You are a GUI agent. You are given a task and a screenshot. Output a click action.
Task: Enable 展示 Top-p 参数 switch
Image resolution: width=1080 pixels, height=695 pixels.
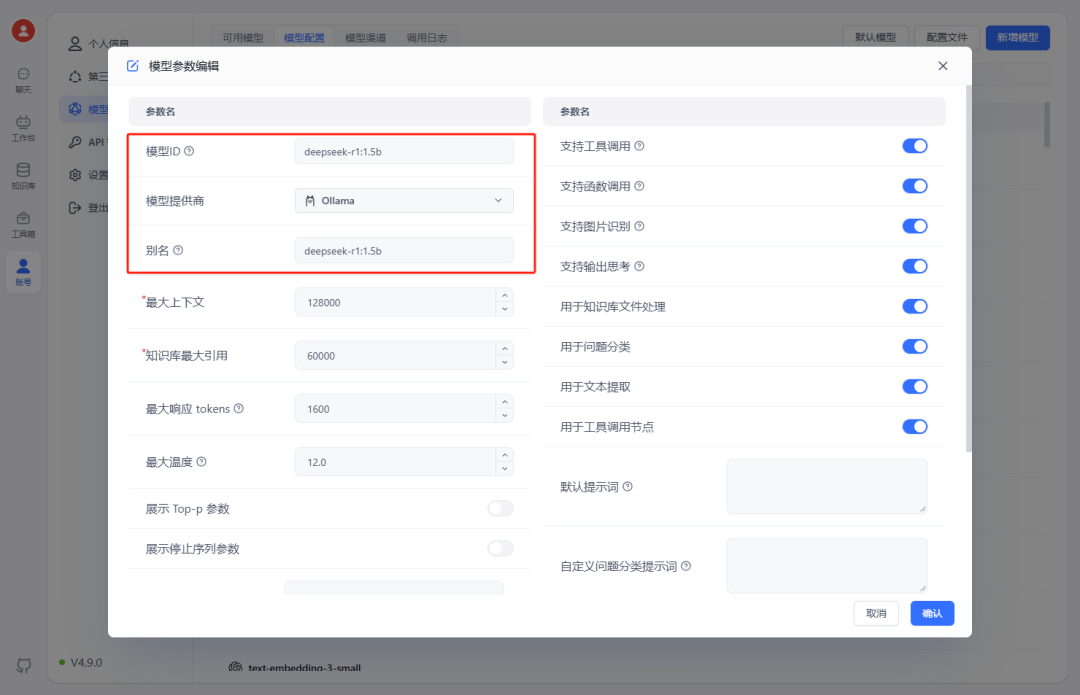(x=501, y=508)
